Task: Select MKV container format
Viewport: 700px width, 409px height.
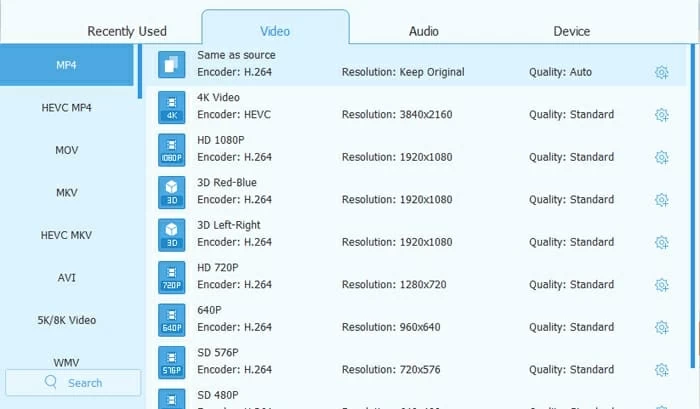Action: 67,192
